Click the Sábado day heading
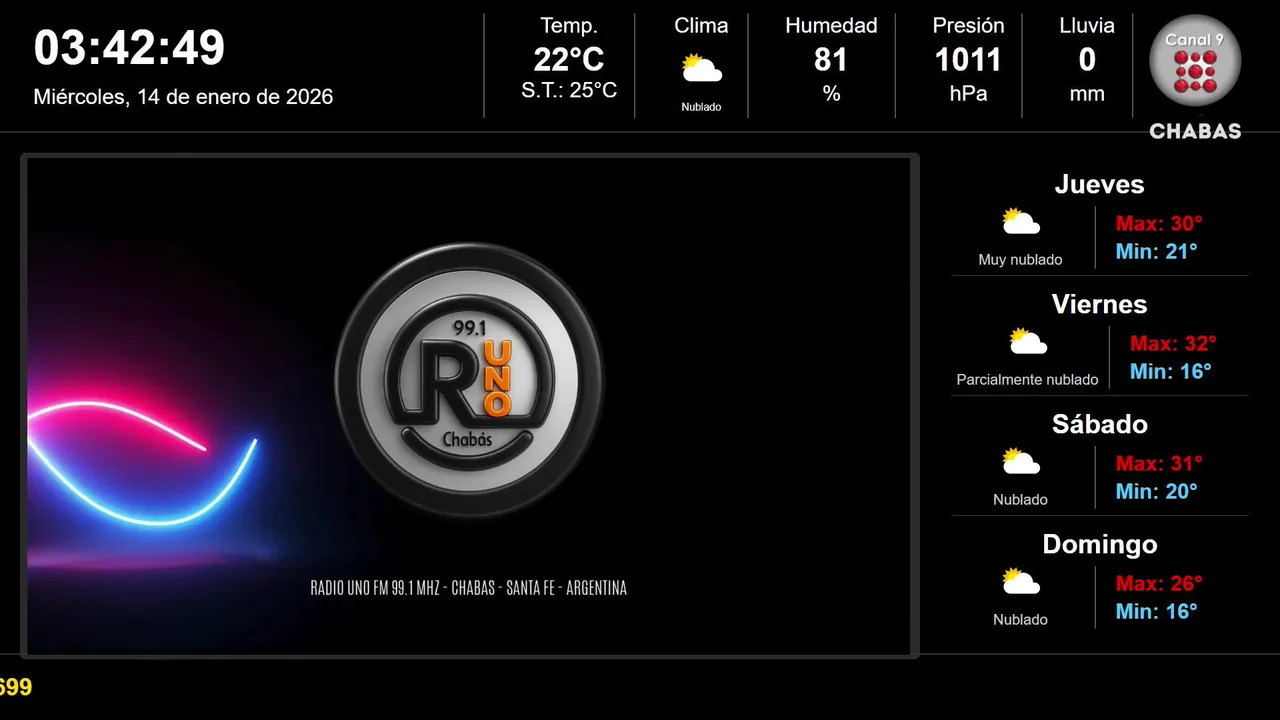The height and width of the screenshot is (720, 1280). coord(1099,424)
